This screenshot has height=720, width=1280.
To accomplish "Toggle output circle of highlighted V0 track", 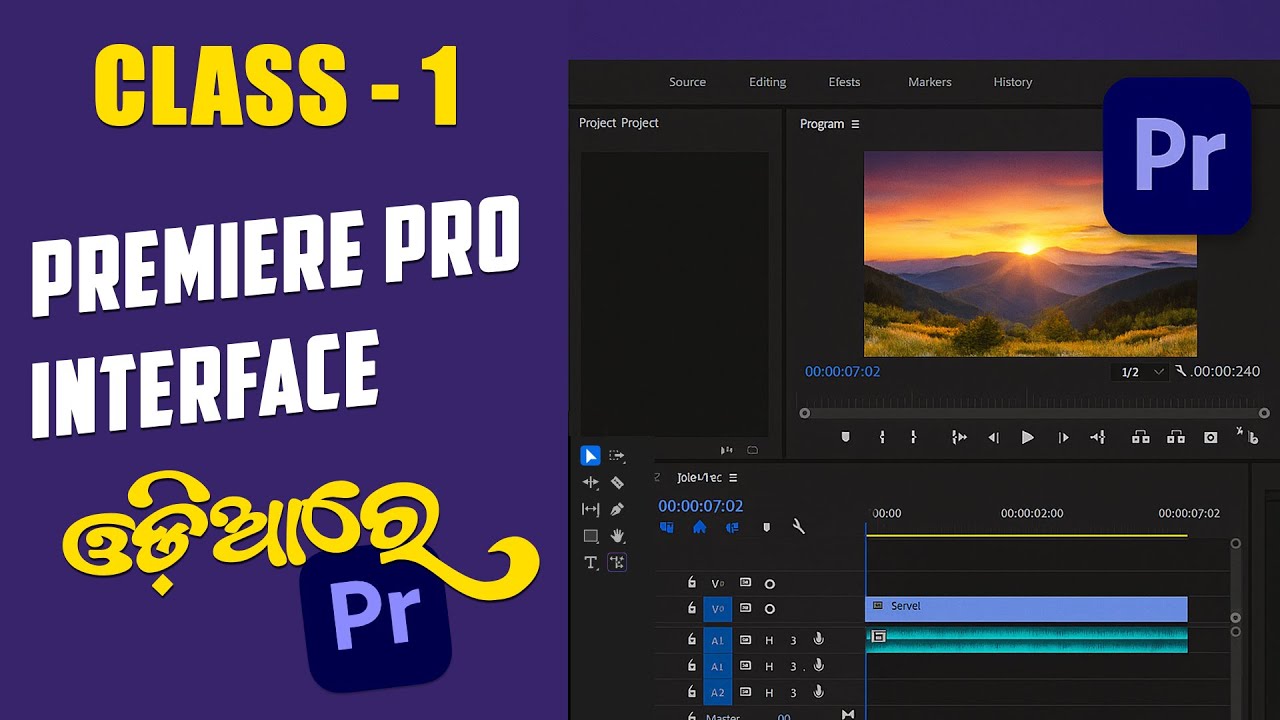I will (x=770, y=609).
